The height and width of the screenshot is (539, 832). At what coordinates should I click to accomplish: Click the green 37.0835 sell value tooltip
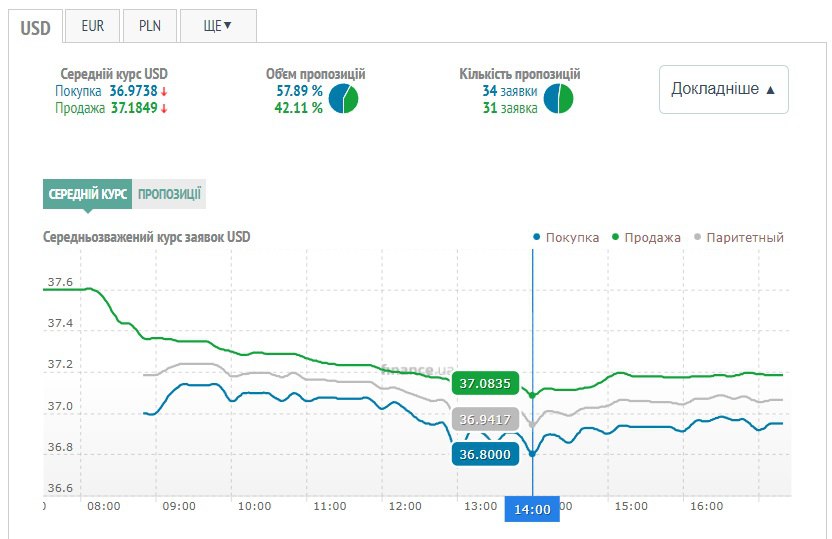[485, 383]
